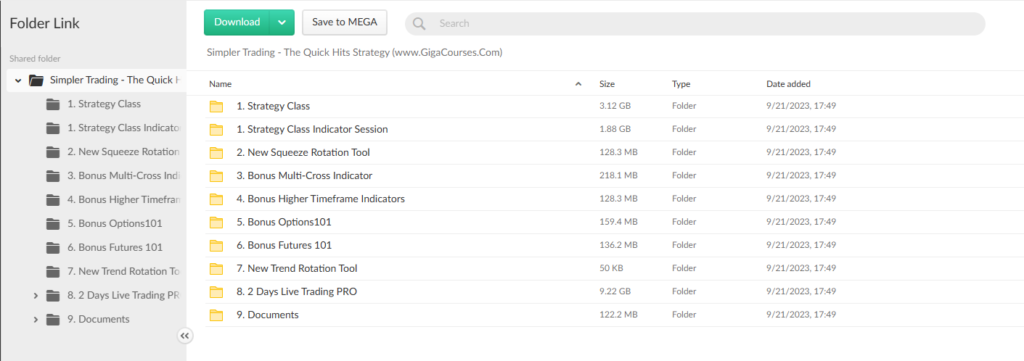Sort by the Name column header
The width and height of the screenshot is (1024, 361).
[x=220, y=84]
